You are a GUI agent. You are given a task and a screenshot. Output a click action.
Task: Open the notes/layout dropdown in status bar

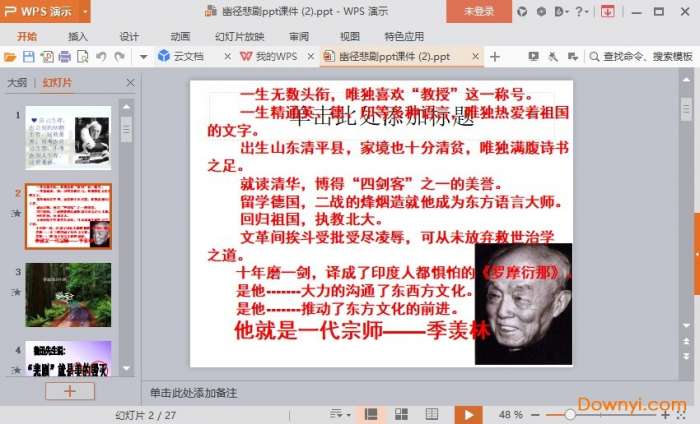coord(340,415)
